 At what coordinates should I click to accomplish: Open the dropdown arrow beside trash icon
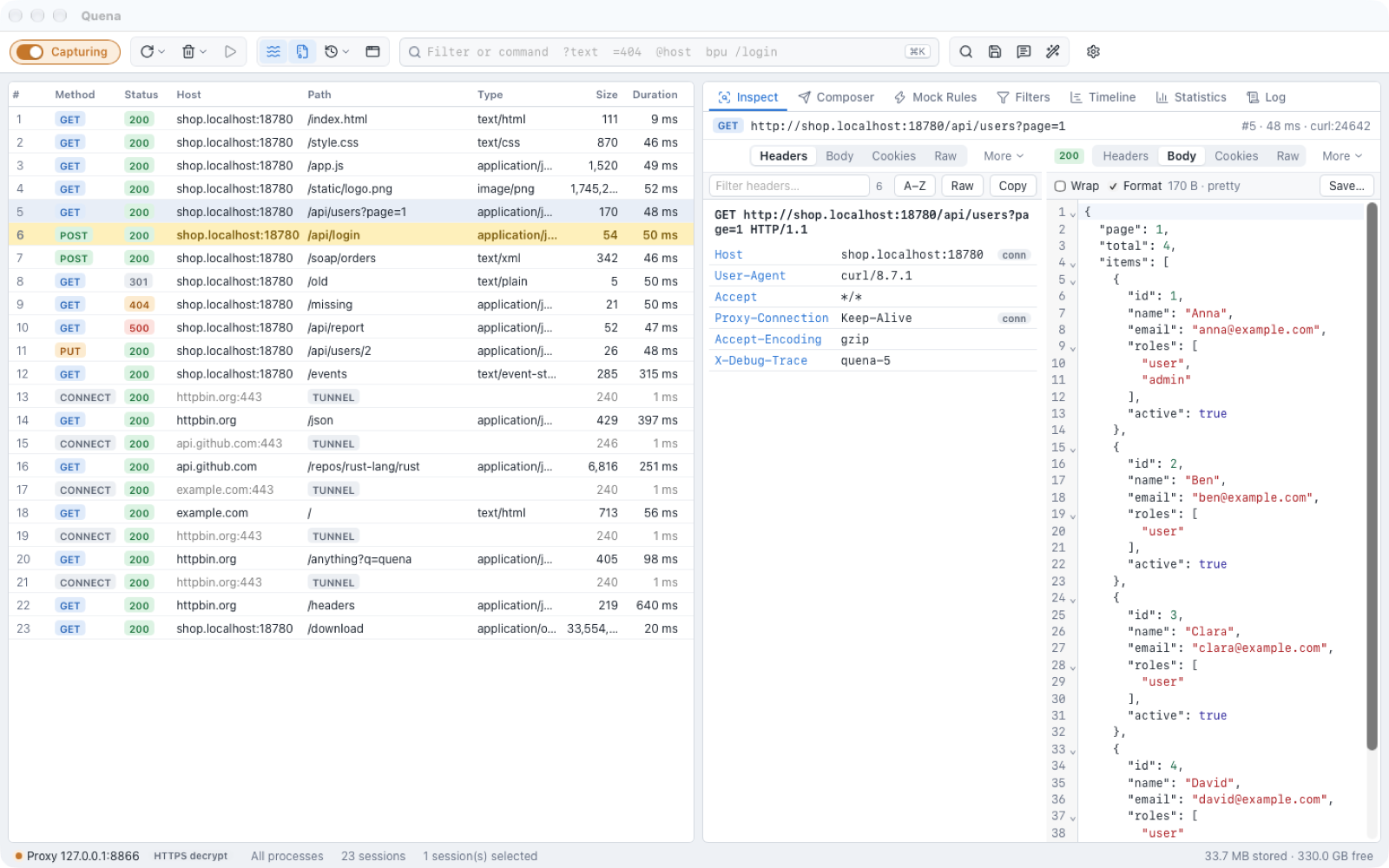203,52
